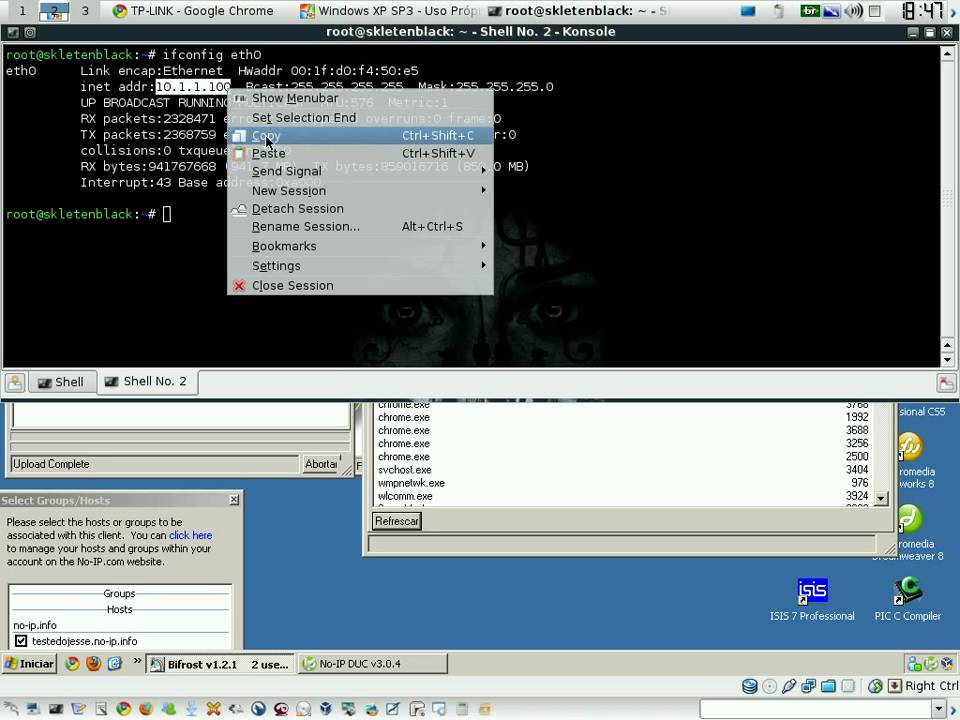Click Close Session in context menu
This screenshot has height=720, width=960.
point(360,285)
